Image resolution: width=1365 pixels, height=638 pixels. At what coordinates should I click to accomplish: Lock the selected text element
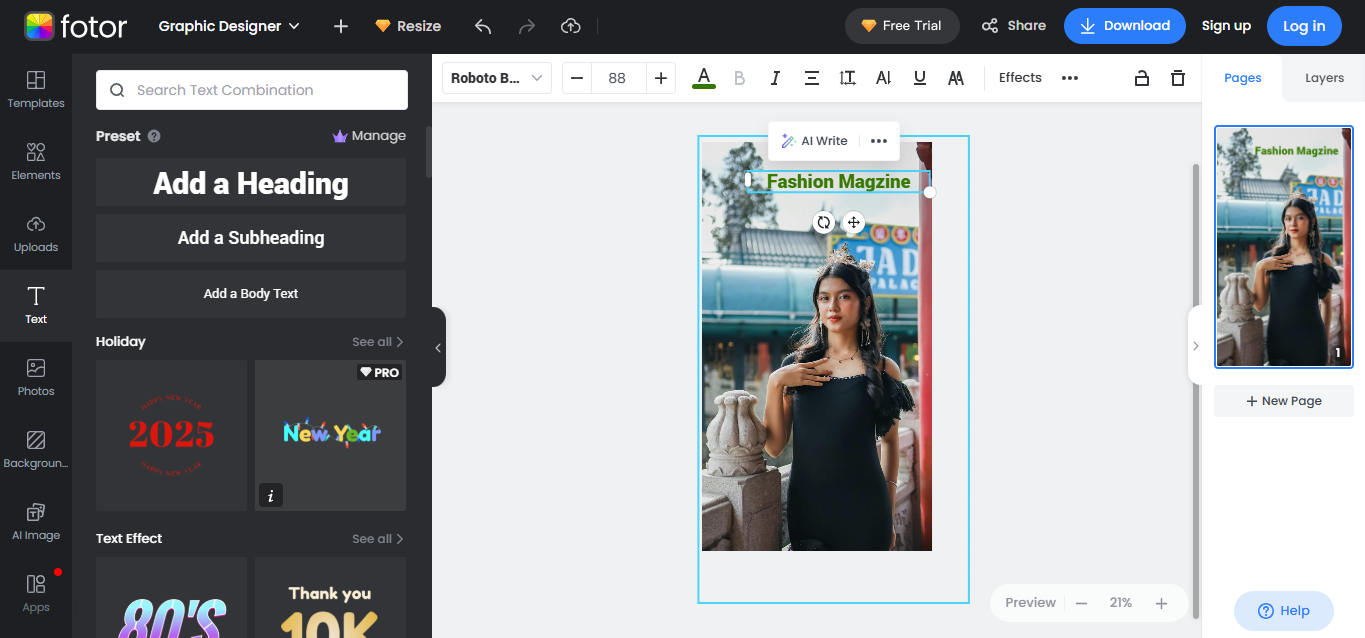click(x=1142, y=78)
